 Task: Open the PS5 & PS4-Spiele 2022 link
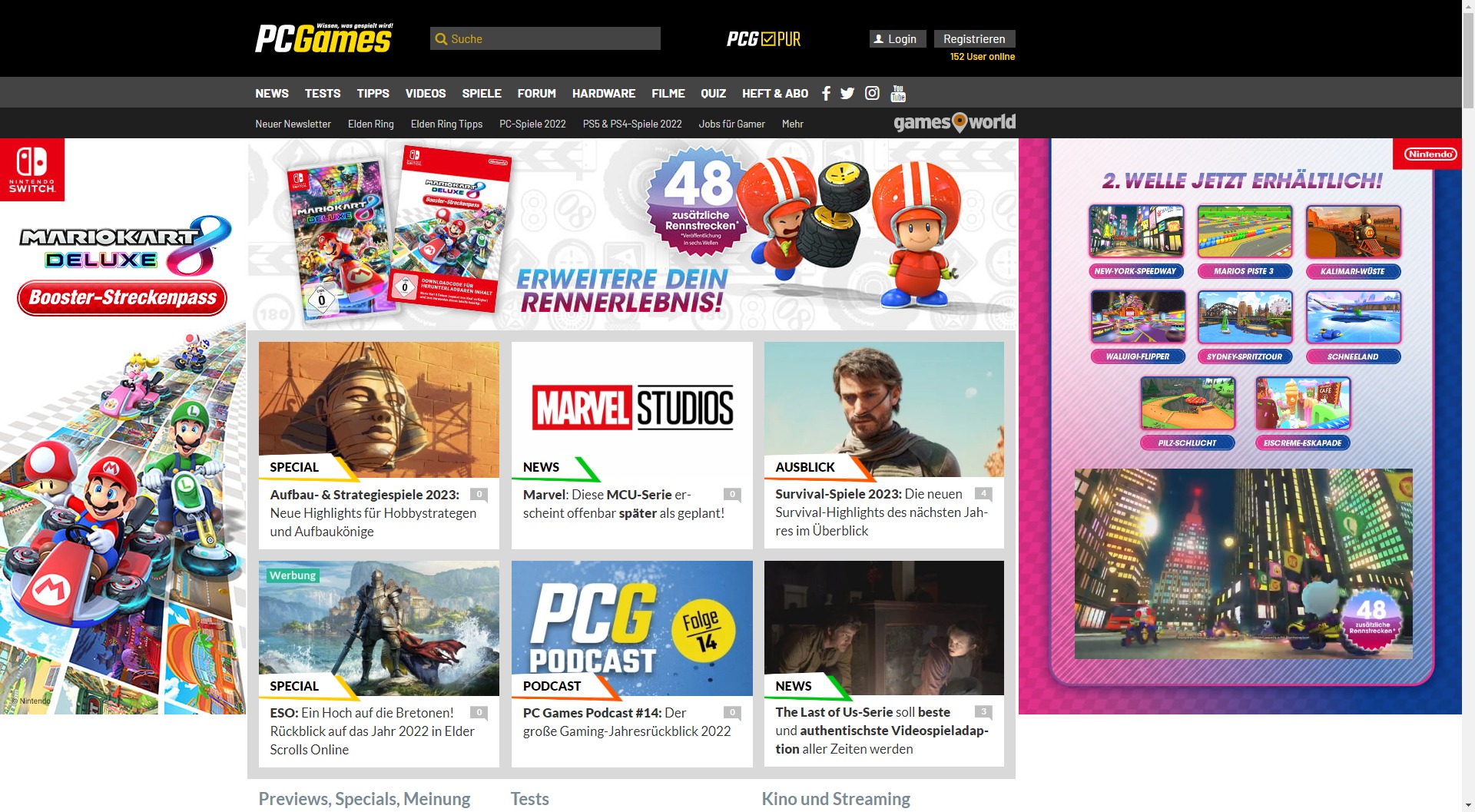tap(632, 124)
